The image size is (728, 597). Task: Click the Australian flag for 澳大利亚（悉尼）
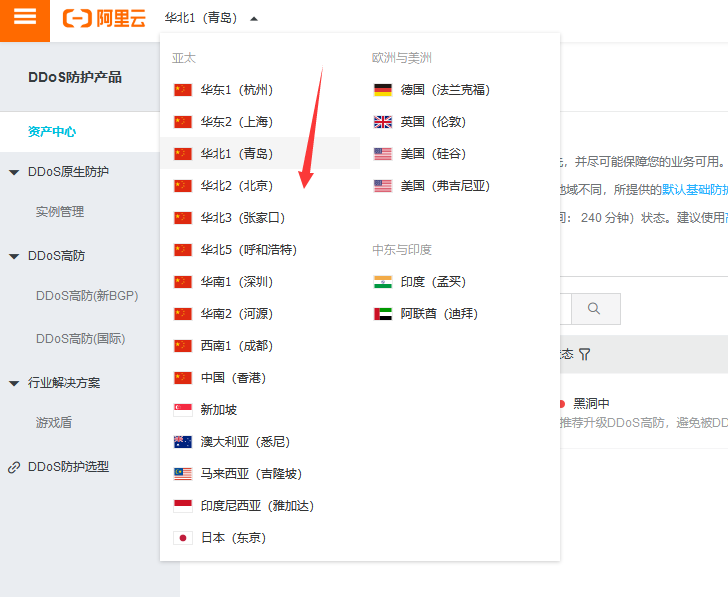183,442
